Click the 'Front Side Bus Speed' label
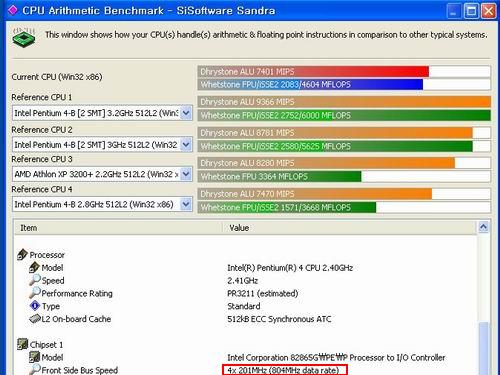The width and height of the screenshot is (500, 375). [80, 370]
